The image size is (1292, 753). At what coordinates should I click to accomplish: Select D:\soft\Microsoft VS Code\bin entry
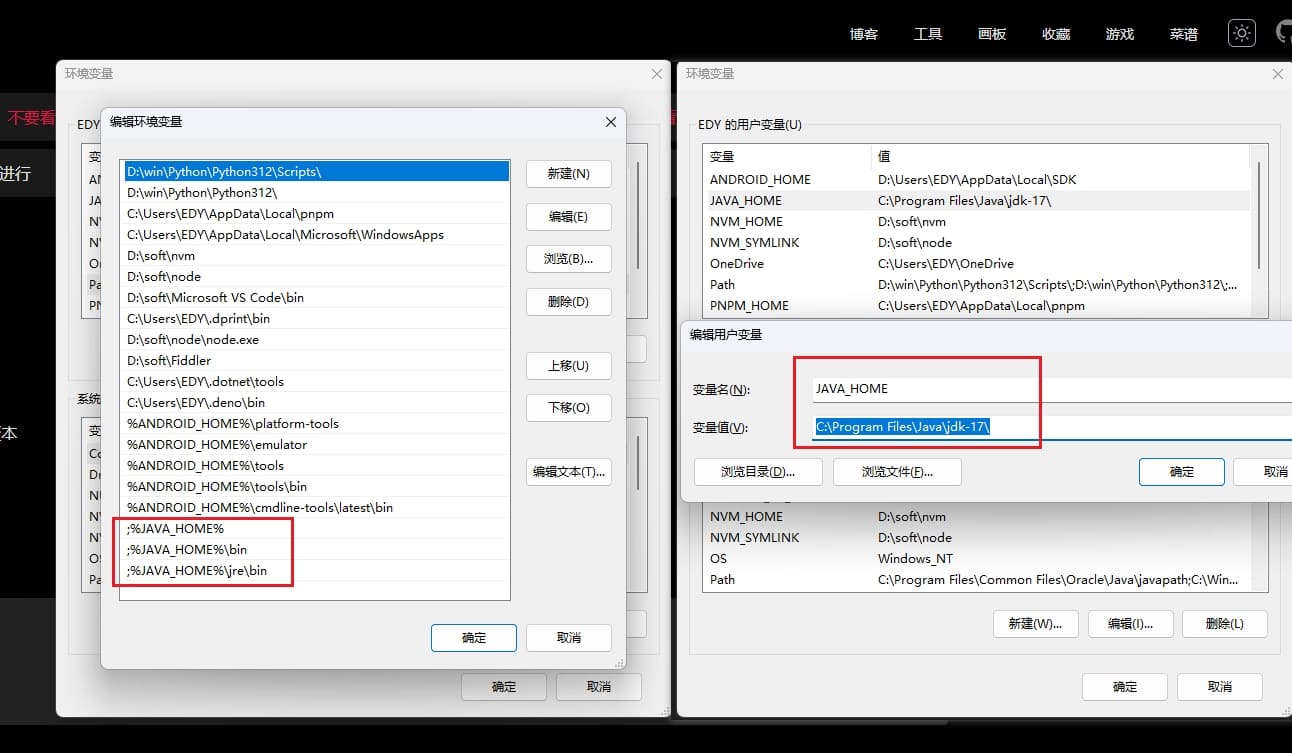(315, 297)
